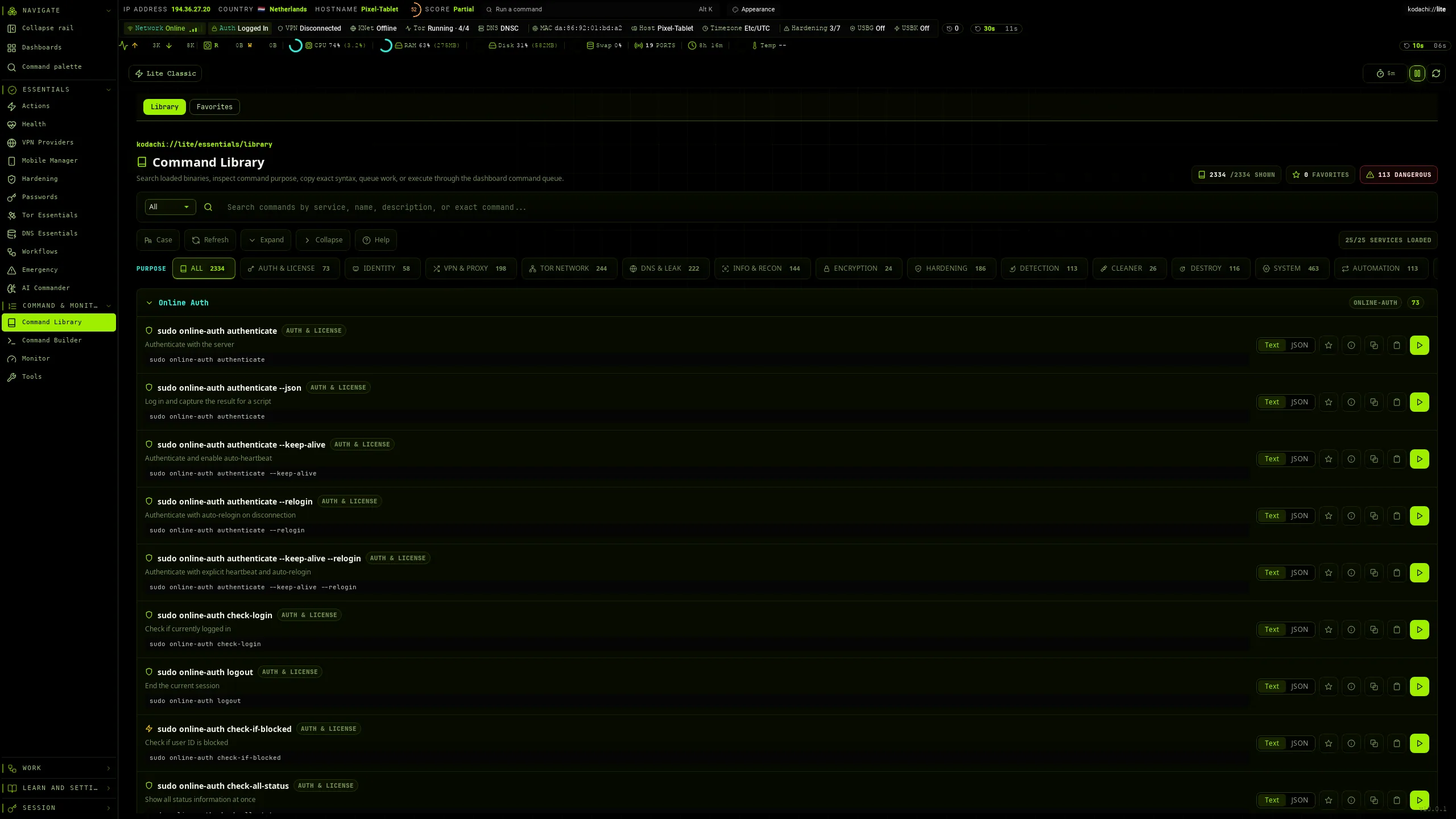
Task: Click the Run a command box
Action: 601,9
